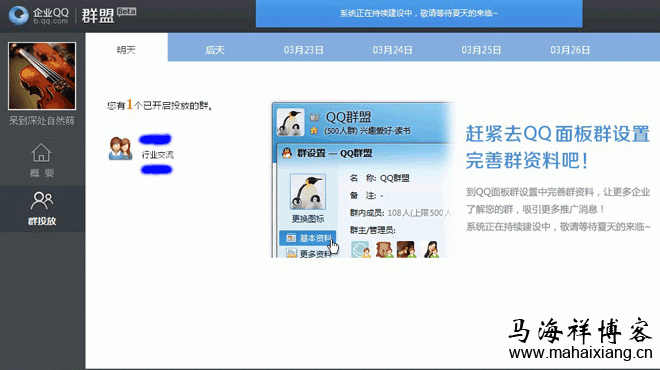Select the 群投放 people icon in sidebar
660x370 pixels.
[42, 201]
